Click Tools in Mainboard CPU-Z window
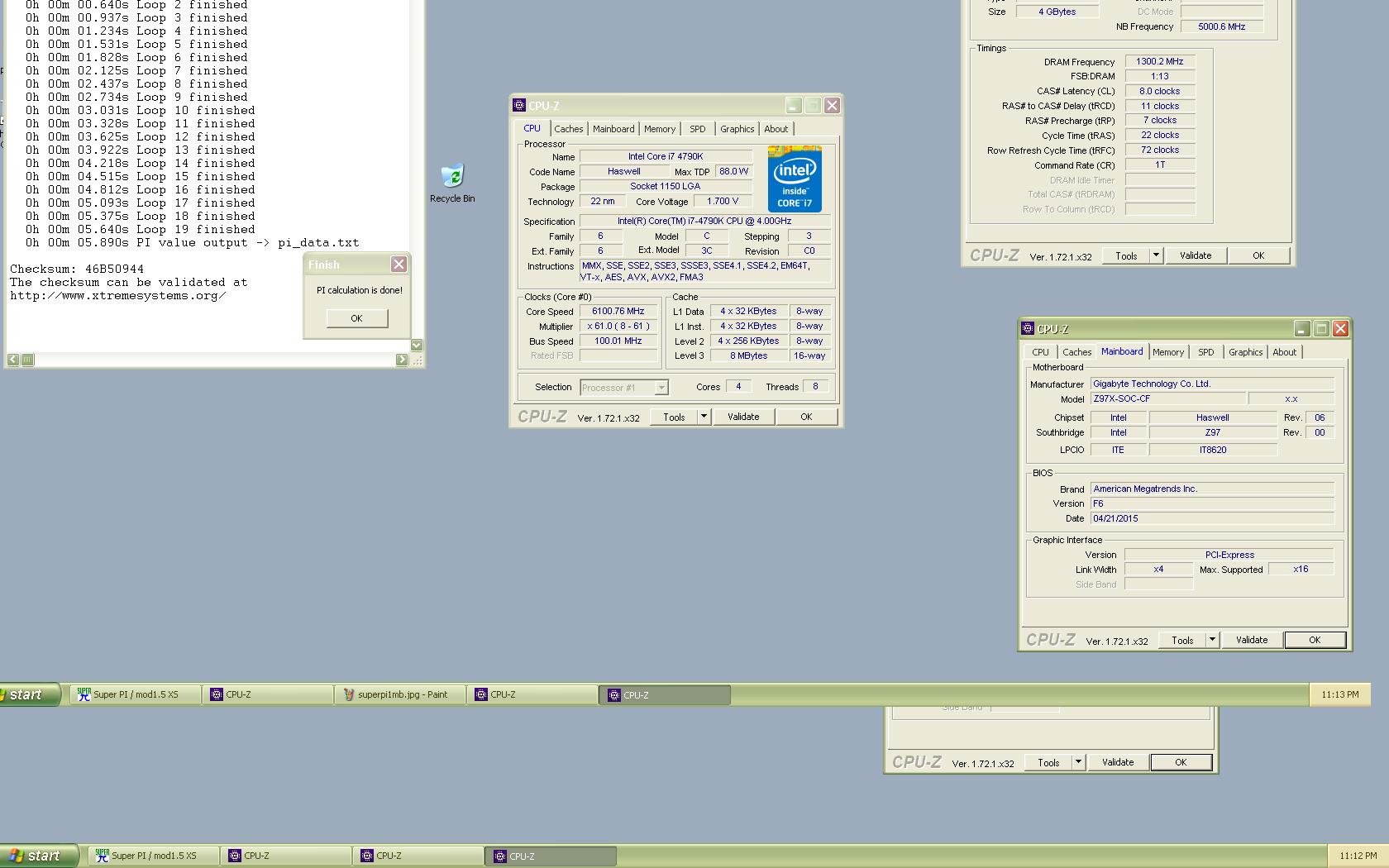Screen dimensions: 1389x868 1182,640
